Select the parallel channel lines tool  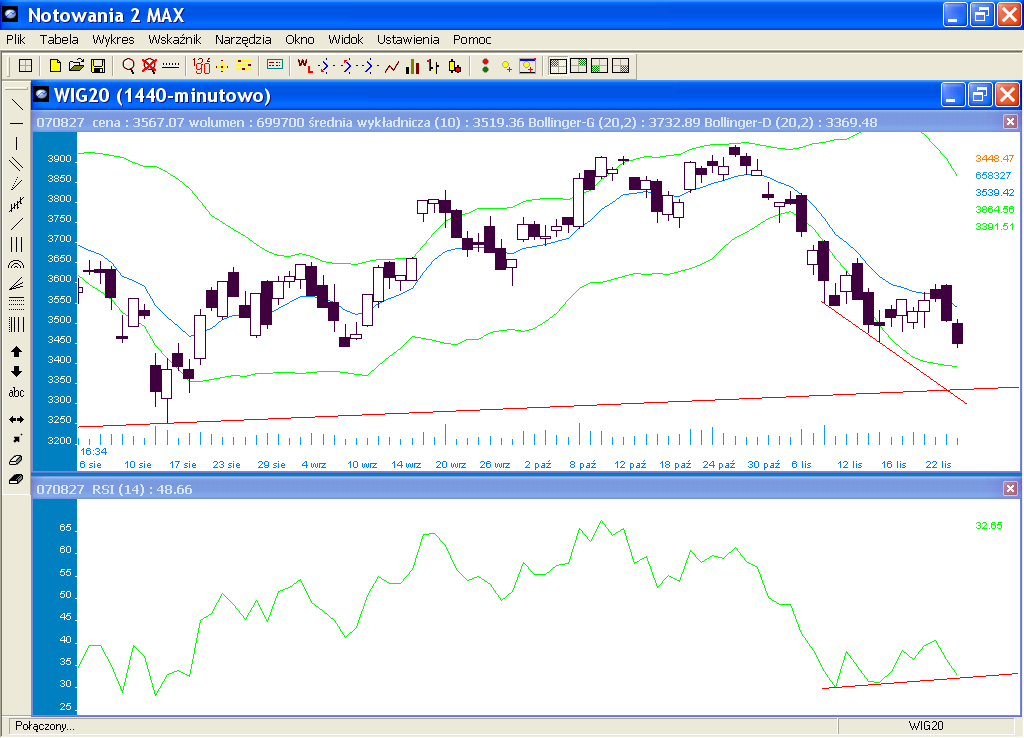tap(16, 164)
